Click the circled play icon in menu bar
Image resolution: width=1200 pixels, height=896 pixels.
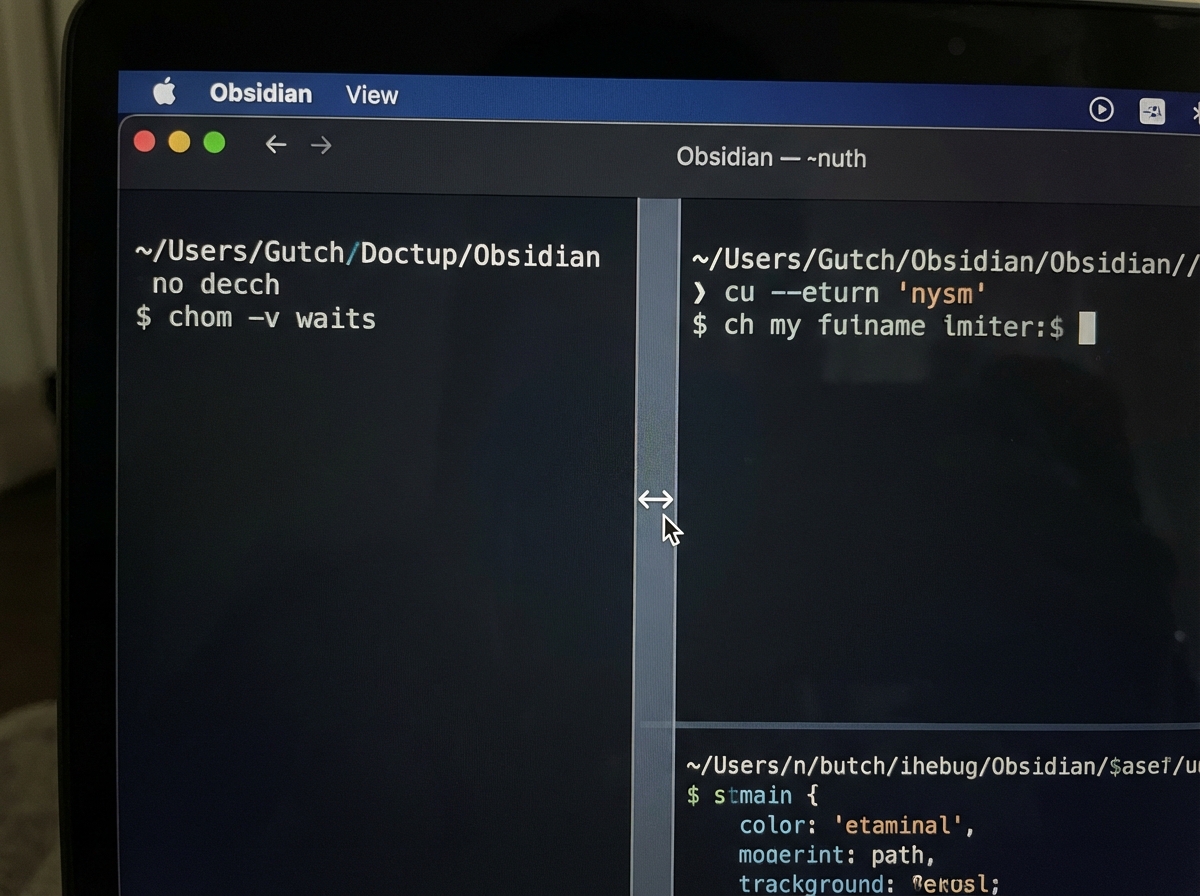[x=1101, y=109]
